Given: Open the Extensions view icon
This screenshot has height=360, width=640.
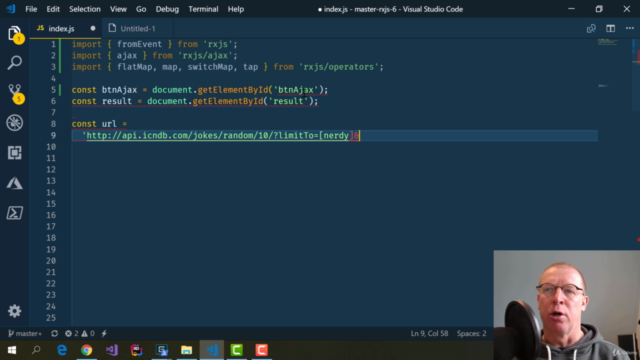Looking at the screenshot, I should tap(15, 153).
